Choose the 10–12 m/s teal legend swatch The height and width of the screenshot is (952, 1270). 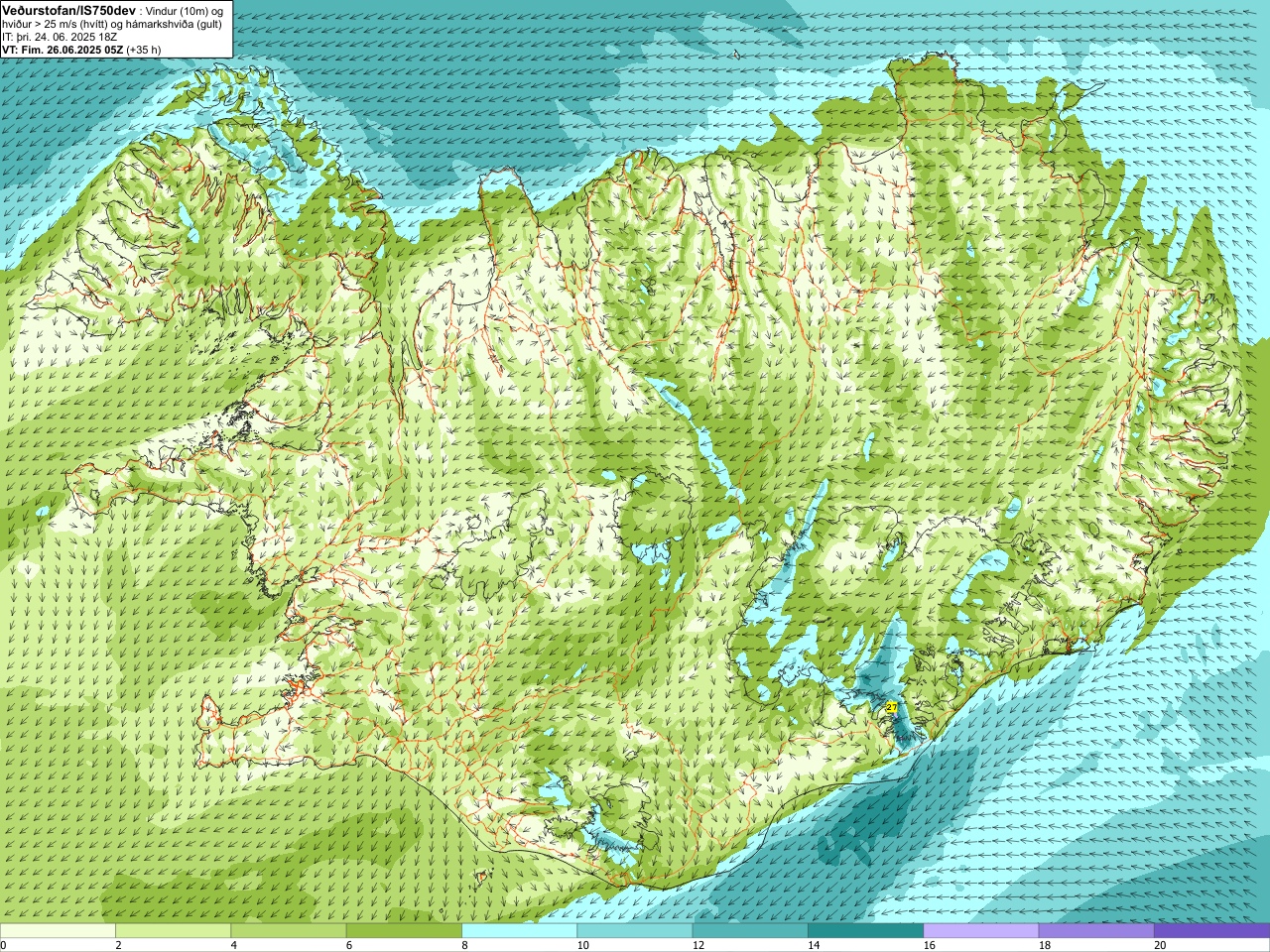(634, 931)
